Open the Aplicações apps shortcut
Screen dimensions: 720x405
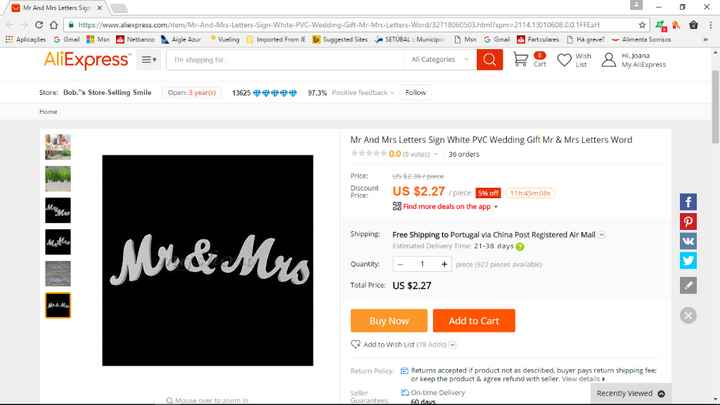point(26,39)
